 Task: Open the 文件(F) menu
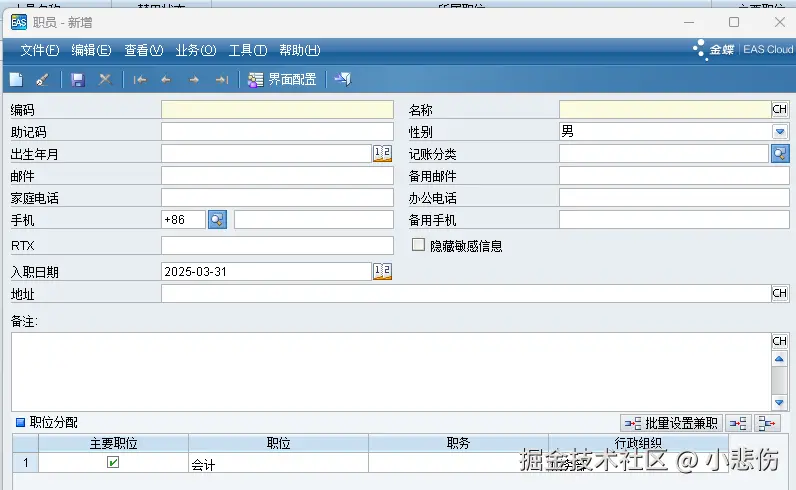point(40,50)
